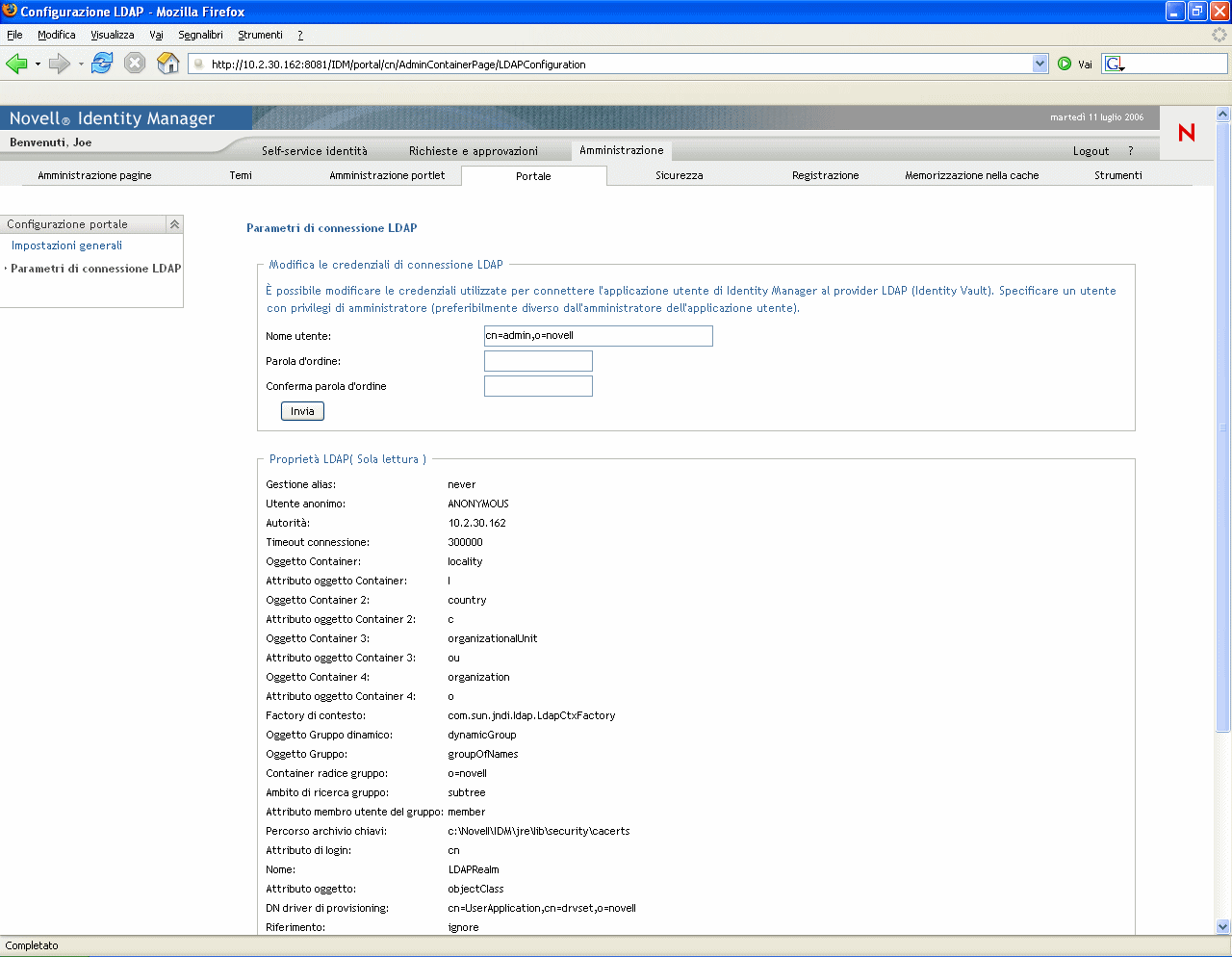
Task: Click the keystore path 'c:\Novell\IDM\jre\lib\security\cacerts'
Action: tap(539, 831)
